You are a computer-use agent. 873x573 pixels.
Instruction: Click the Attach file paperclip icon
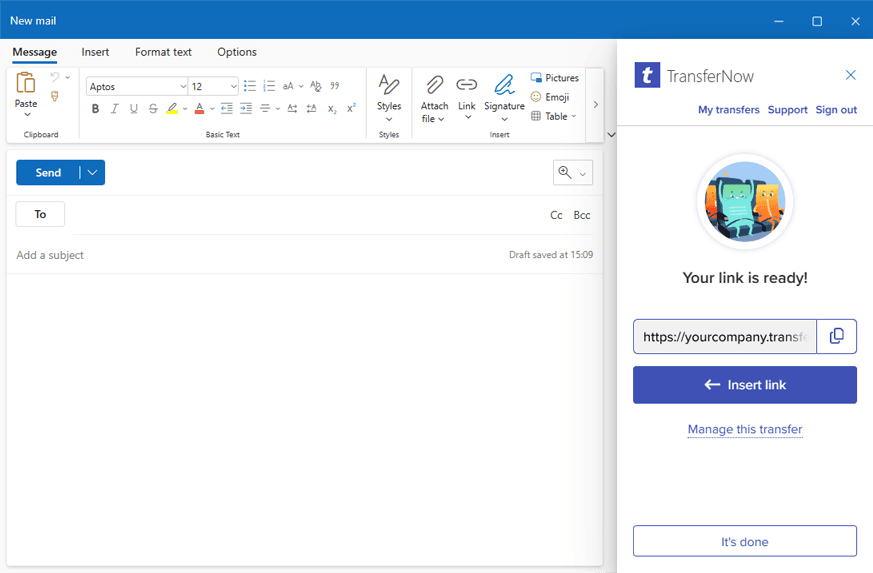point(434,85)
